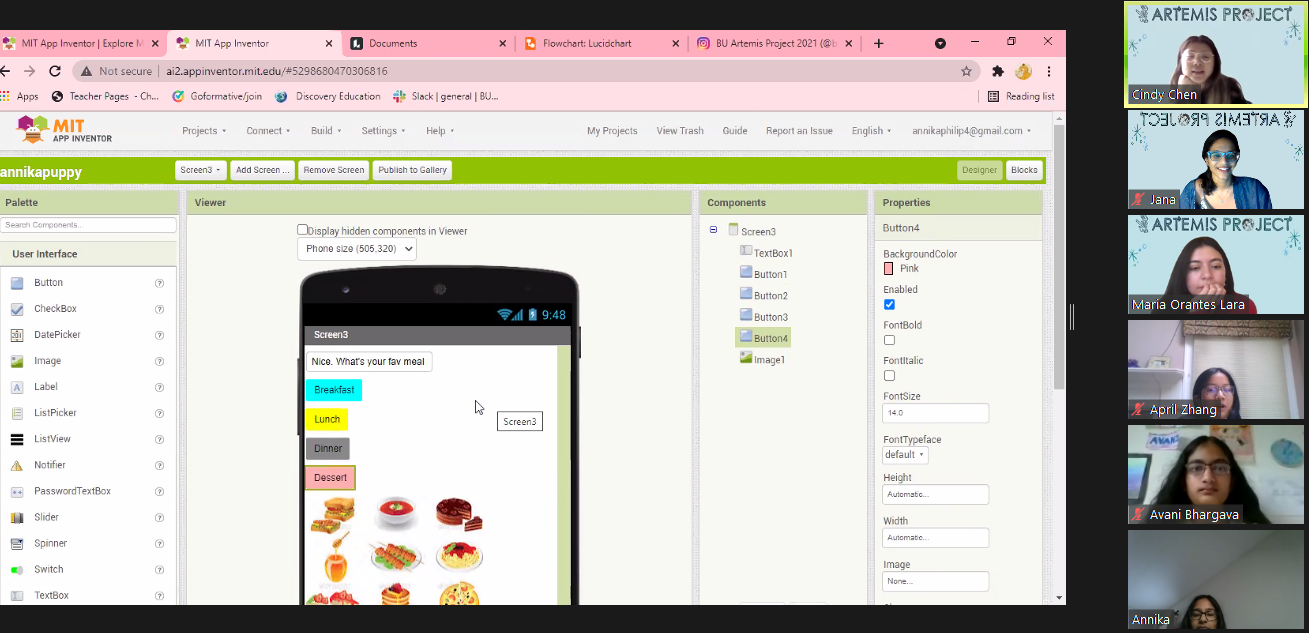
Task: Open the Build menu
Action: tap(325, 131)
